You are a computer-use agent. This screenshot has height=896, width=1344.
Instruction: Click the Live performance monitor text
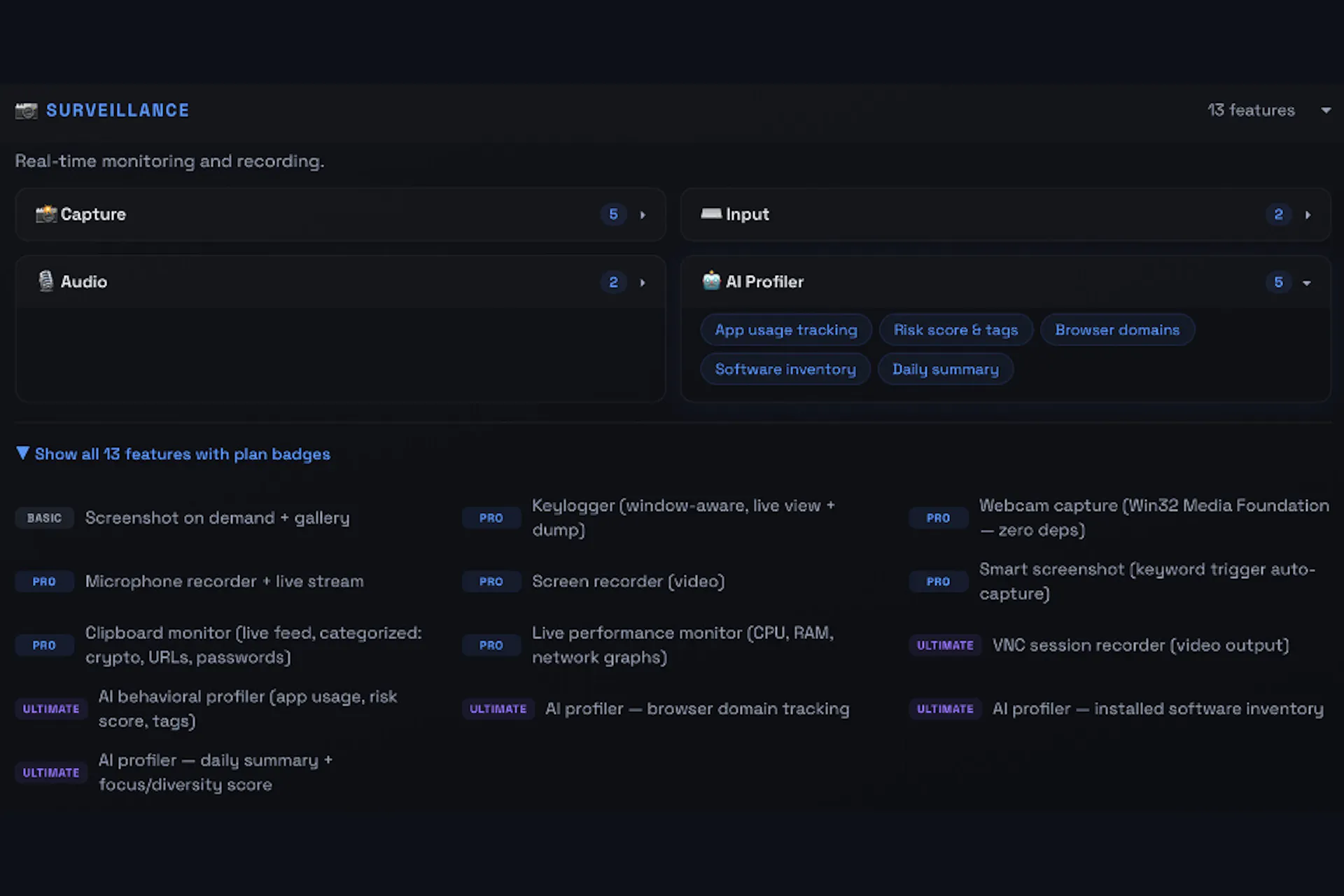coord(682,645)
